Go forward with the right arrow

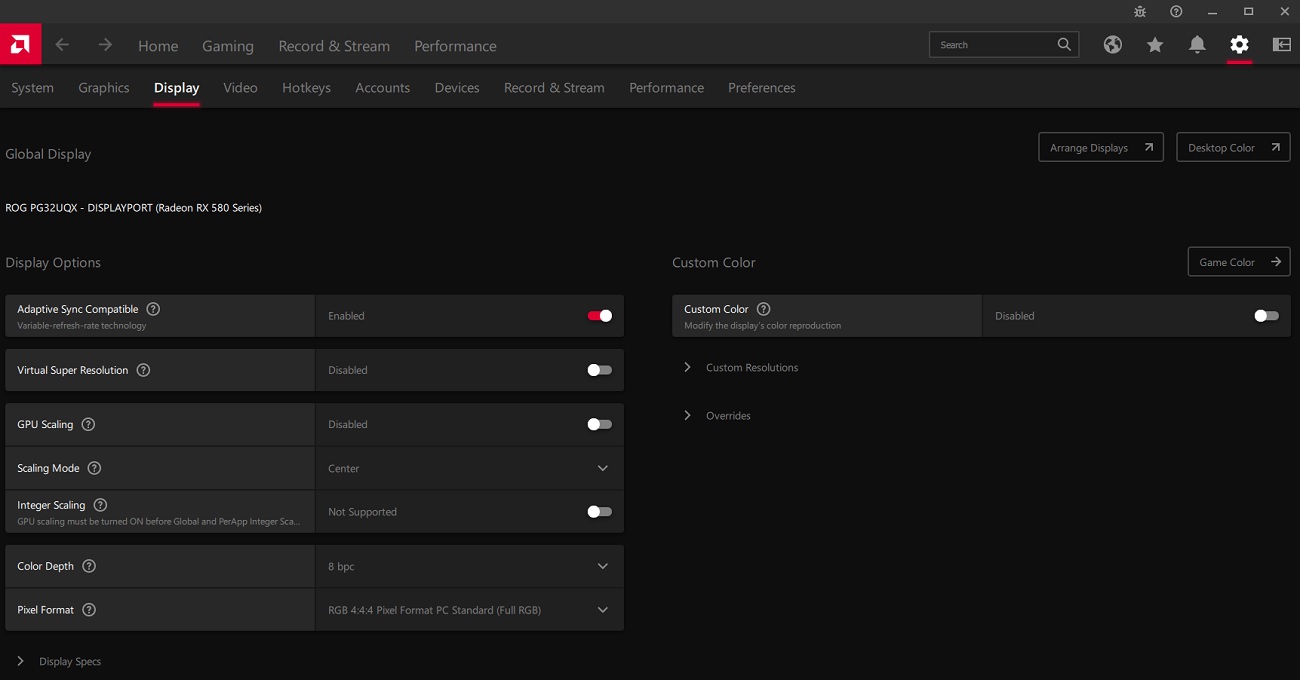105,45
